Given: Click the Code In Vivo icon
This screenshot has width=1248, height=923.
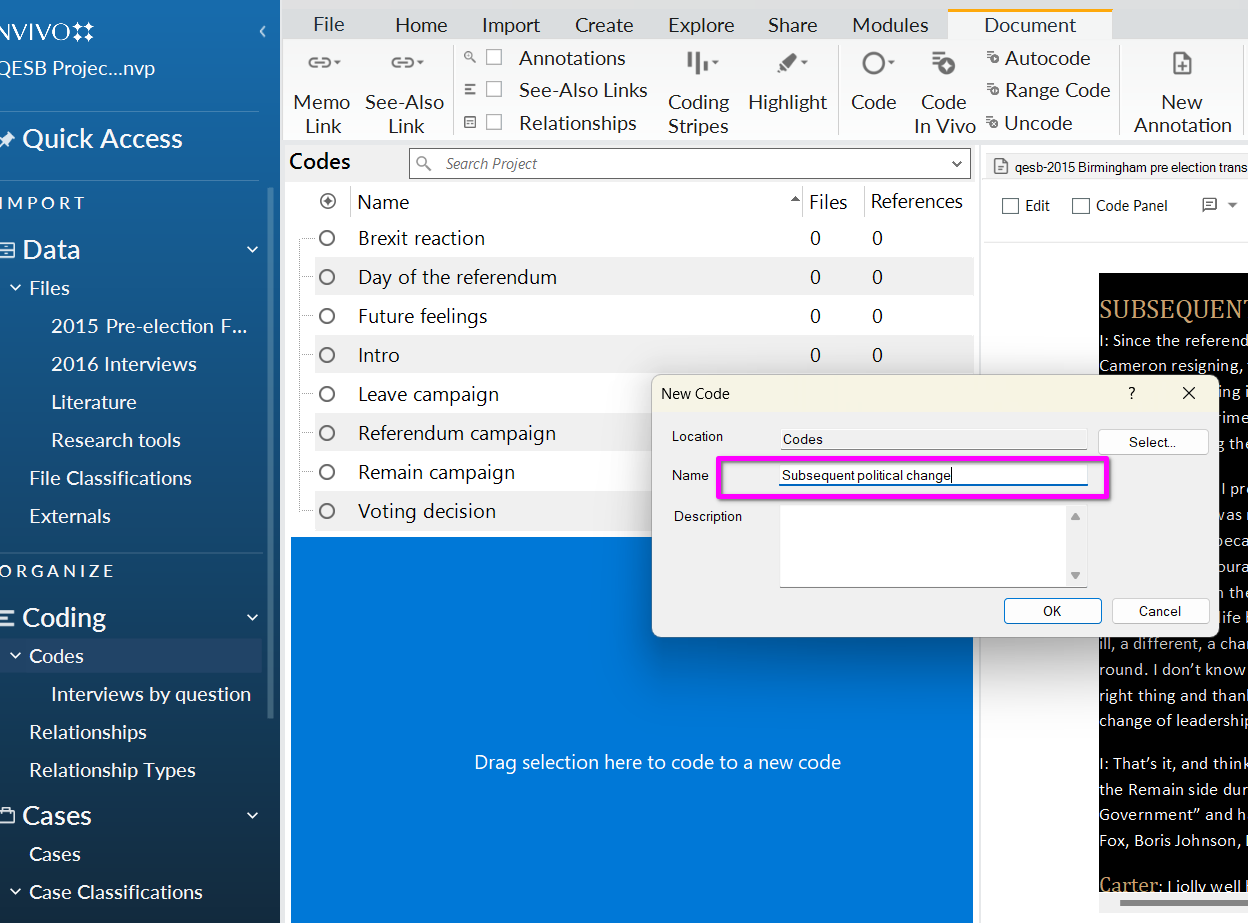Looking at the screenshot, I should [x=943, y=64].
